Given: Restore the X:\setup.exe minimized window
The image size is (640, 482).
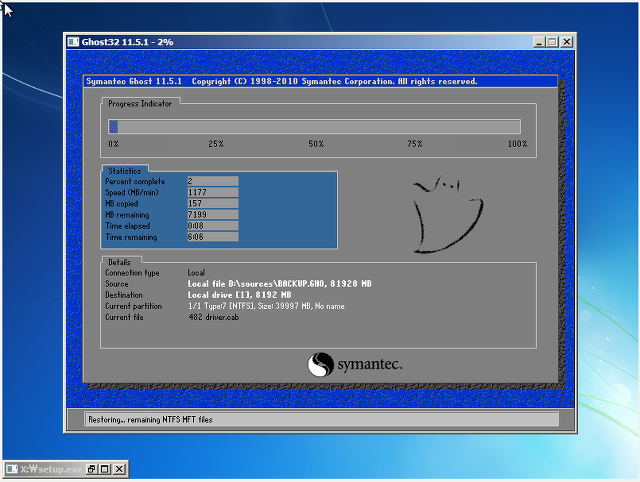Looking at the screenshot, I should (x=91, y=469).
